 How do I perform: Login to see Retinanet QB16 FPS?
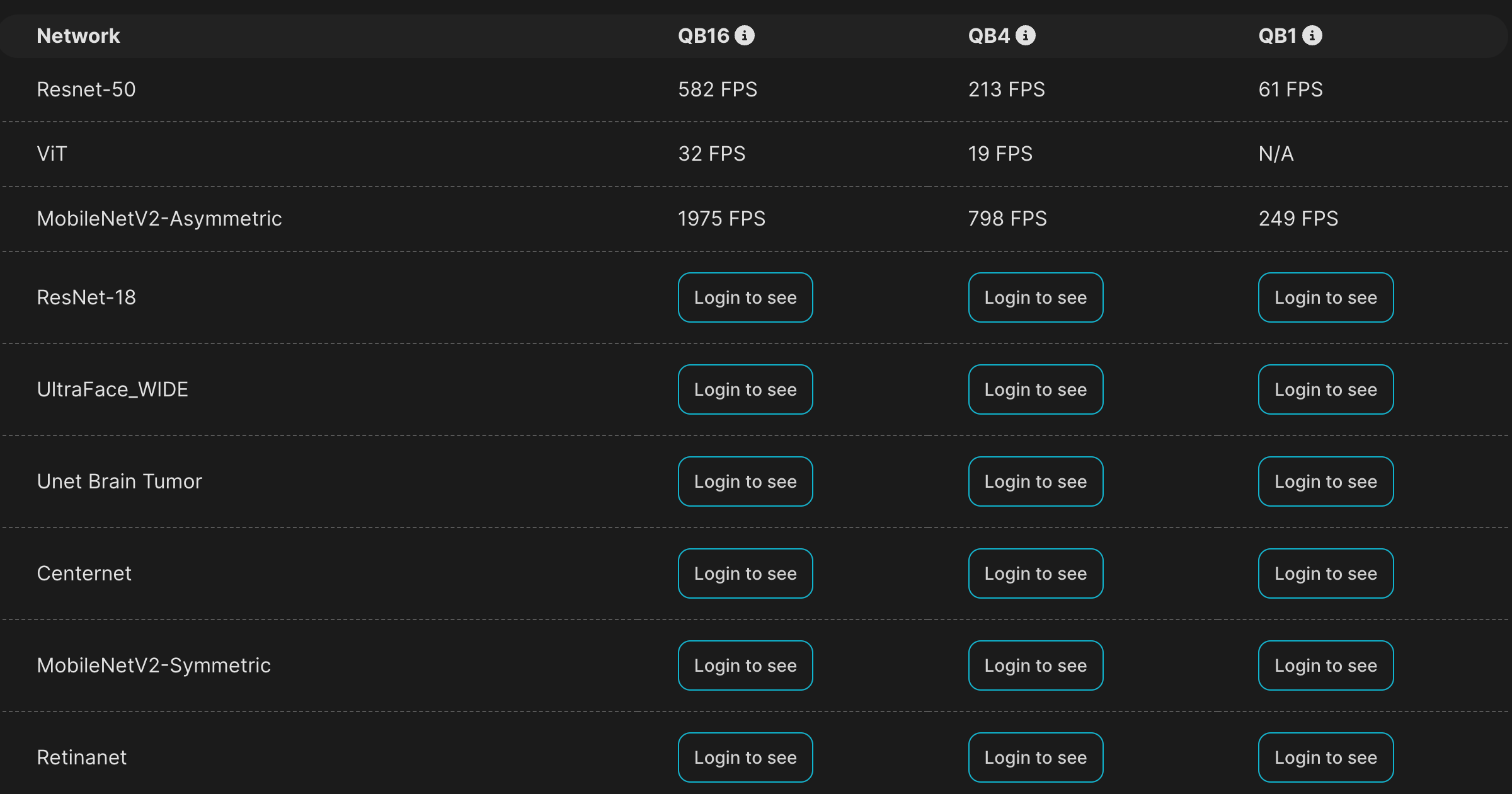point(745,757)
